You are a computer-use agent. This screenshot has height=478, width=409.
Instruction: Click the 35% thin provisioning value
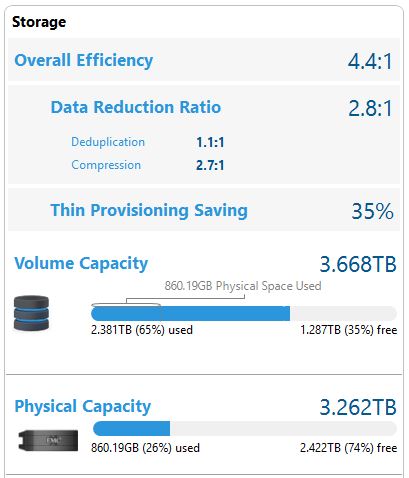coord(373,211)
